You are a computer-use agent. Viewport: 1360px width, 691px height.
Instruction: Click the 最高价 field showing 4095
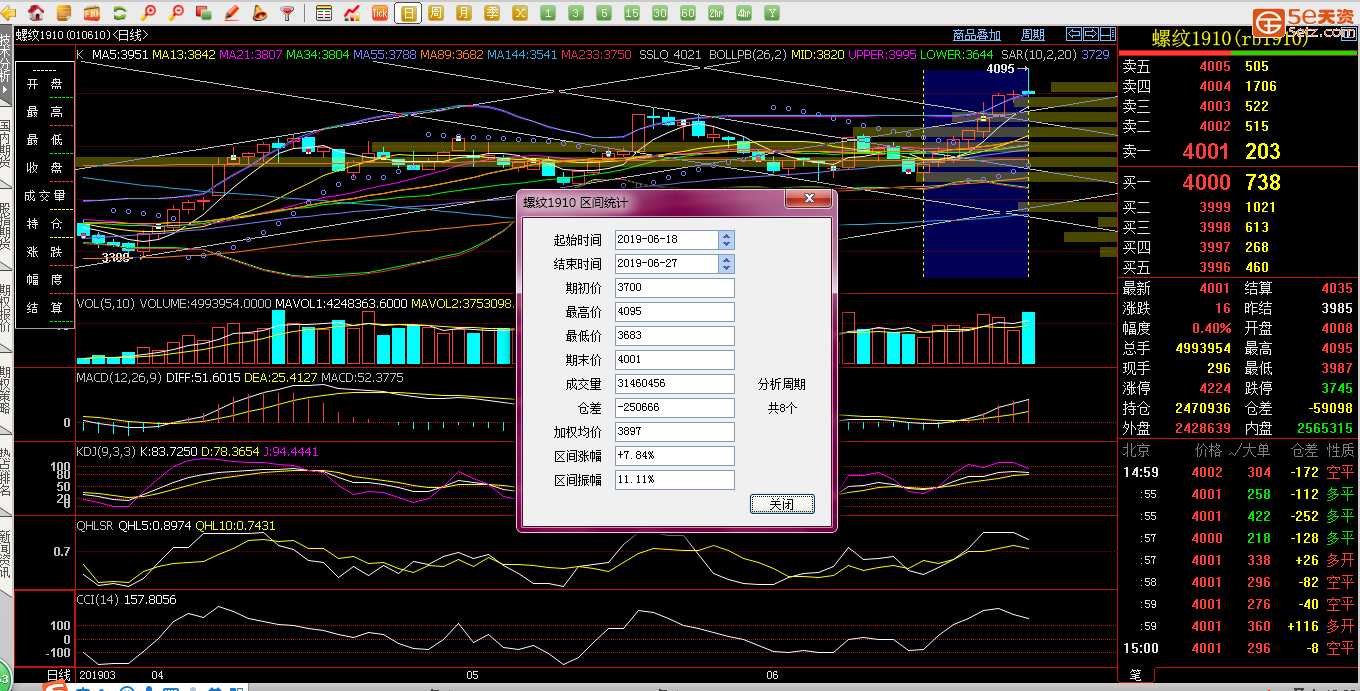pos(675,312)
